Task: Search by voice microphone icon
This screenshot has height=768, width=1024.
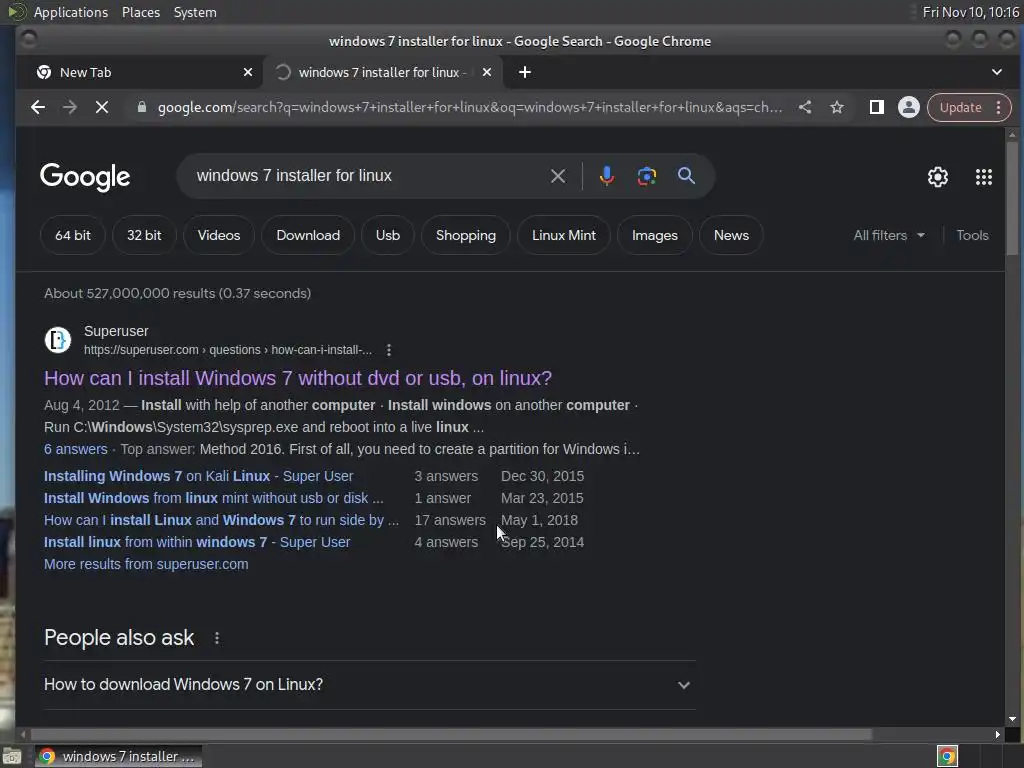Action: point(607,176)
